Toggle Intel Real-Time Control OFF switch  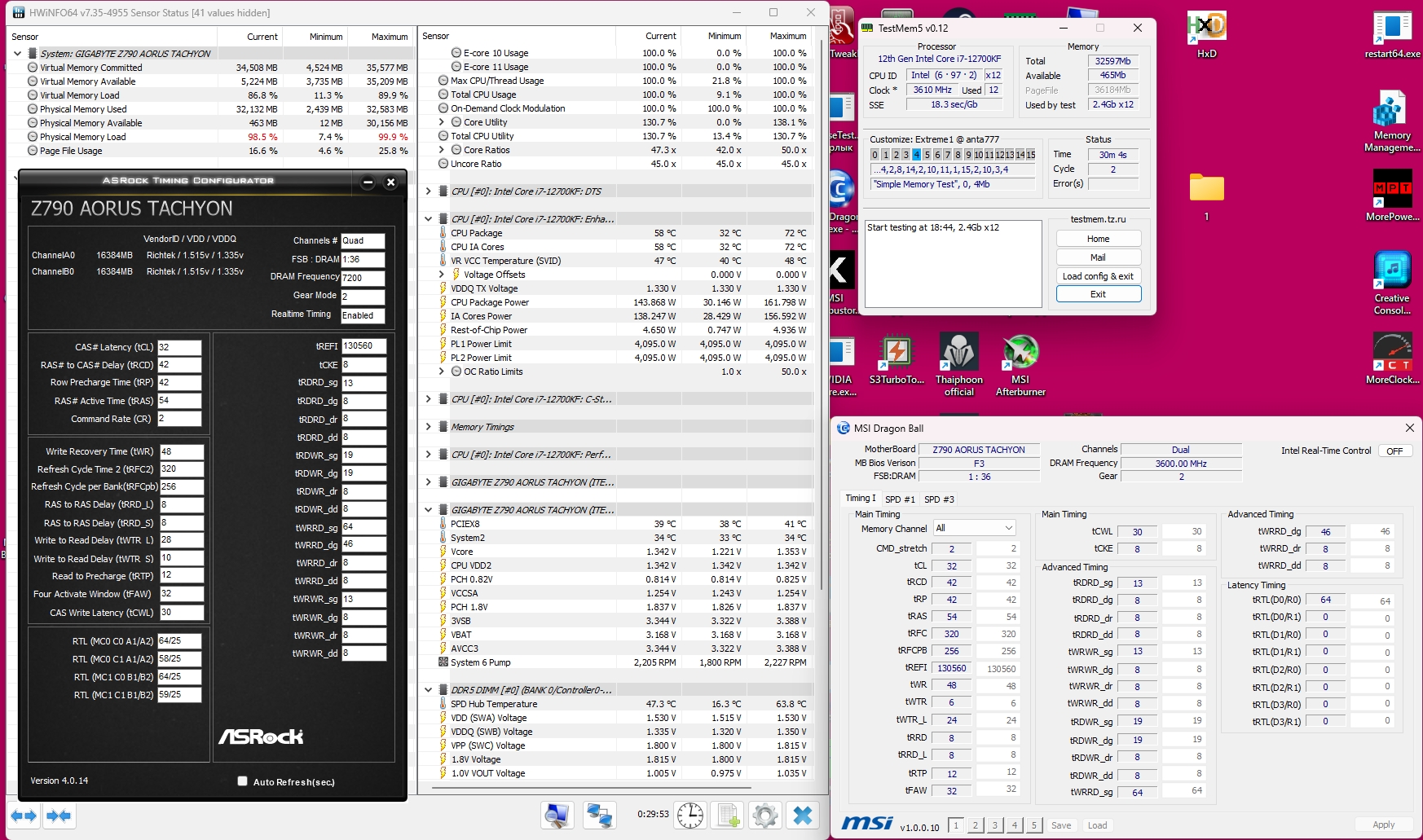click(1394, 451)
